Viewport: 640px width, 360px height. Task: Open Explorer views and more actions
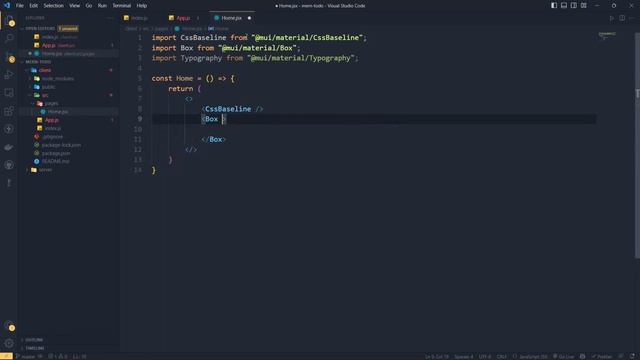click(x=110, y=18)
